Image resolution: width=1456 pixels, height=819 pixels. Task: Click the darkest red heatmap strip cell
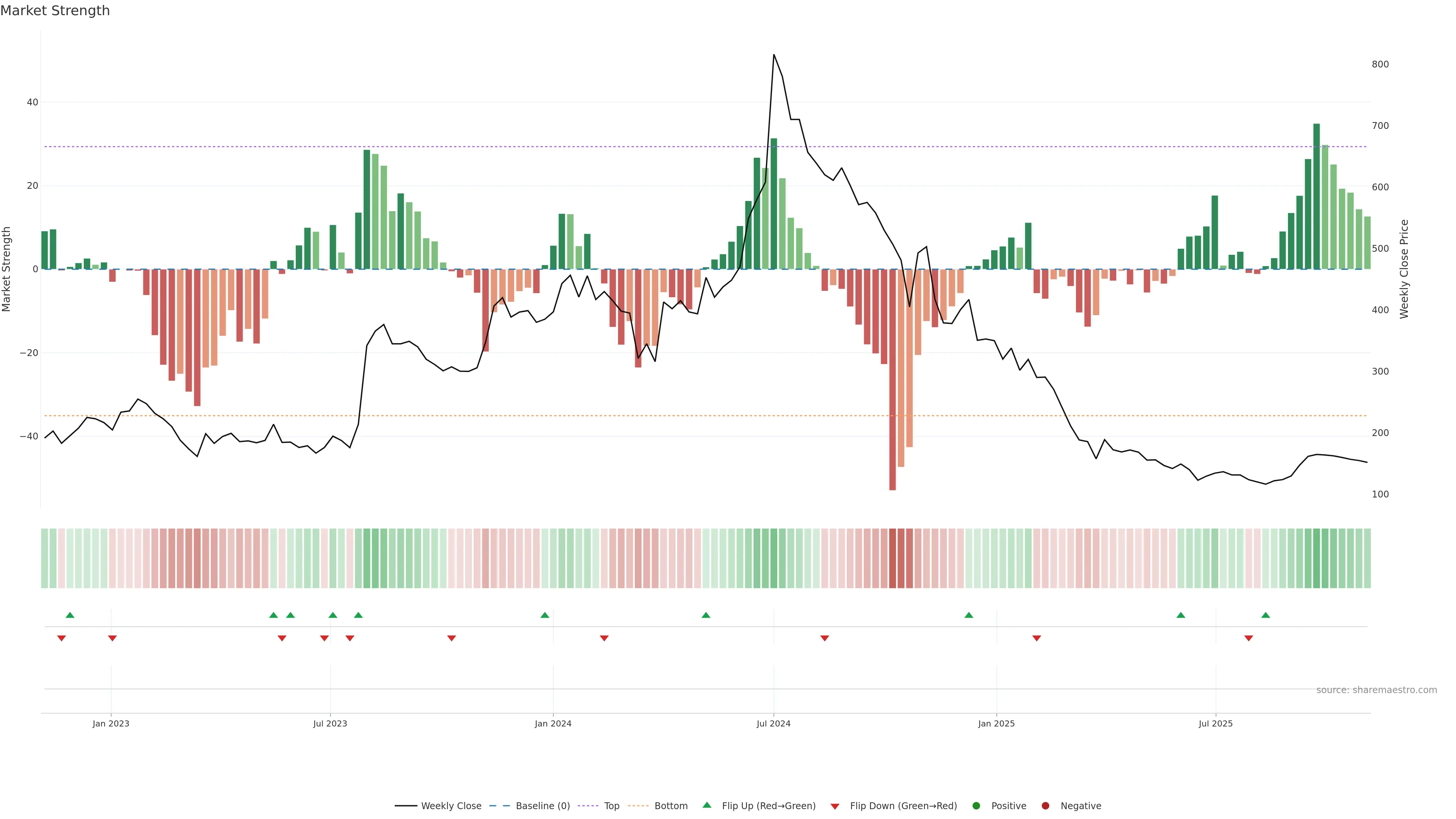893,559
